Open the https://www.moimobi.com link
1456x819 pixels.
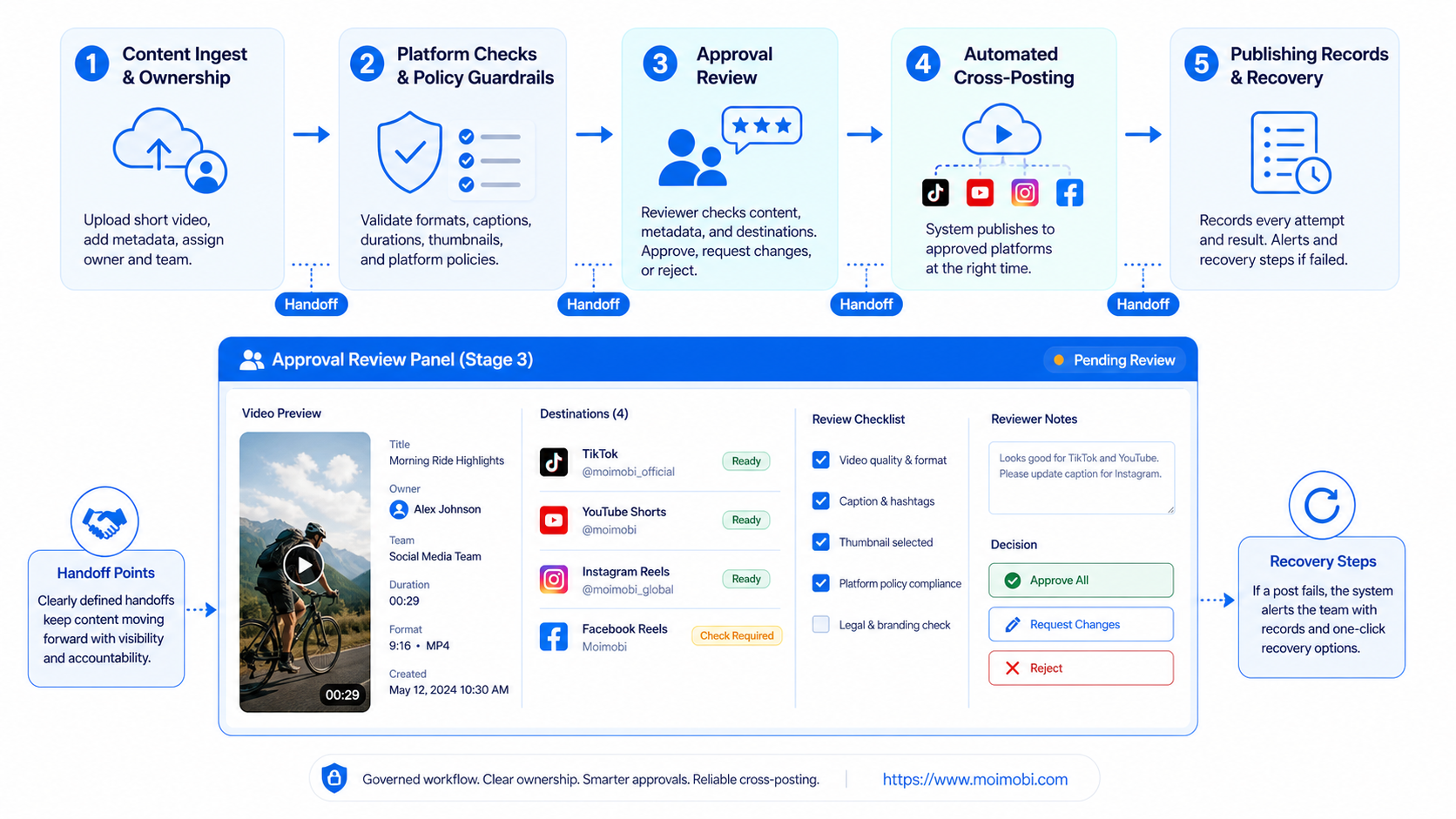tap(974, 779)
